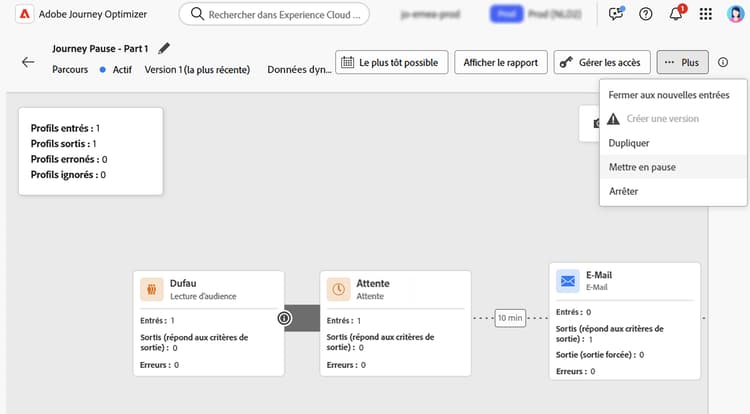750x414 pixels.
Task: Open the app switcher grid
Action: click(706, 14)
